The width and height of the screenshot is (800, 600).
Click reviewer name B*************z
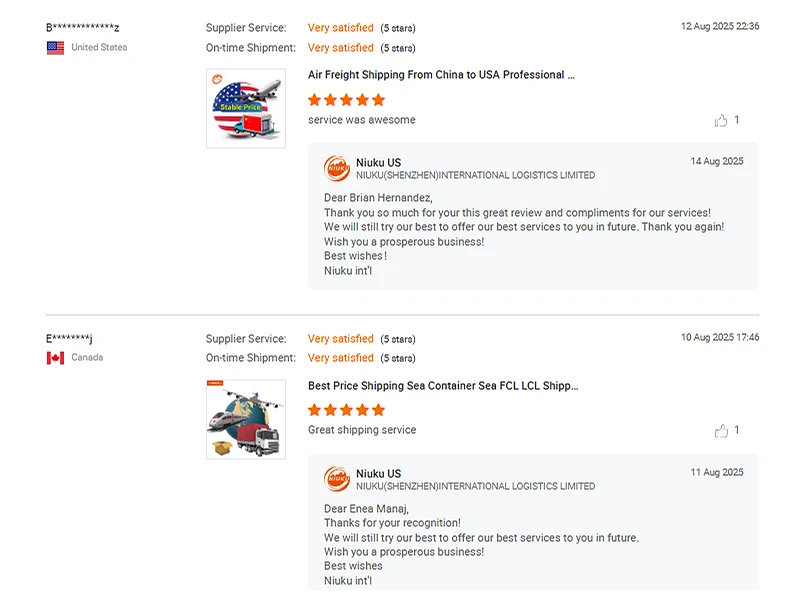(83, 28)
